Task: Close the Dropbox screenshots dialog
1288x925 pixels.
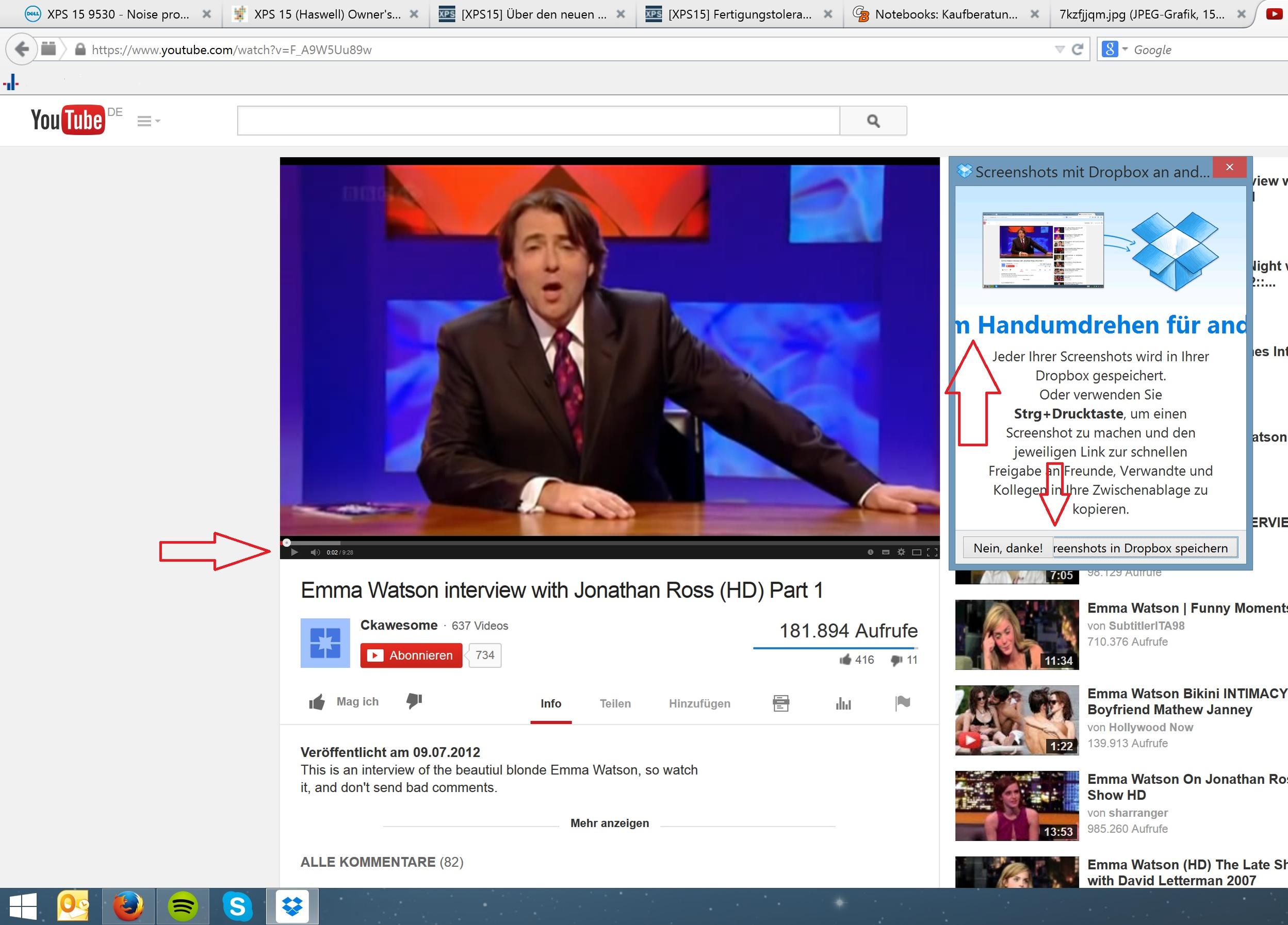Action: [x=1230, y=167]
